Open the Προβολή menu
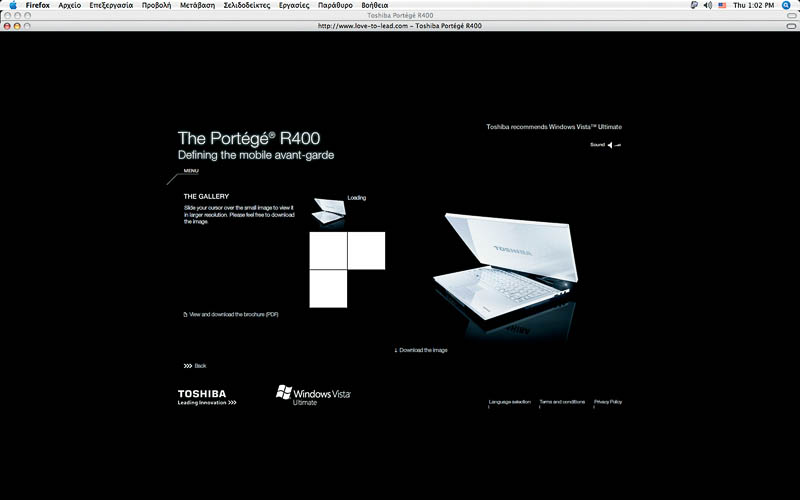 [156, 5]
